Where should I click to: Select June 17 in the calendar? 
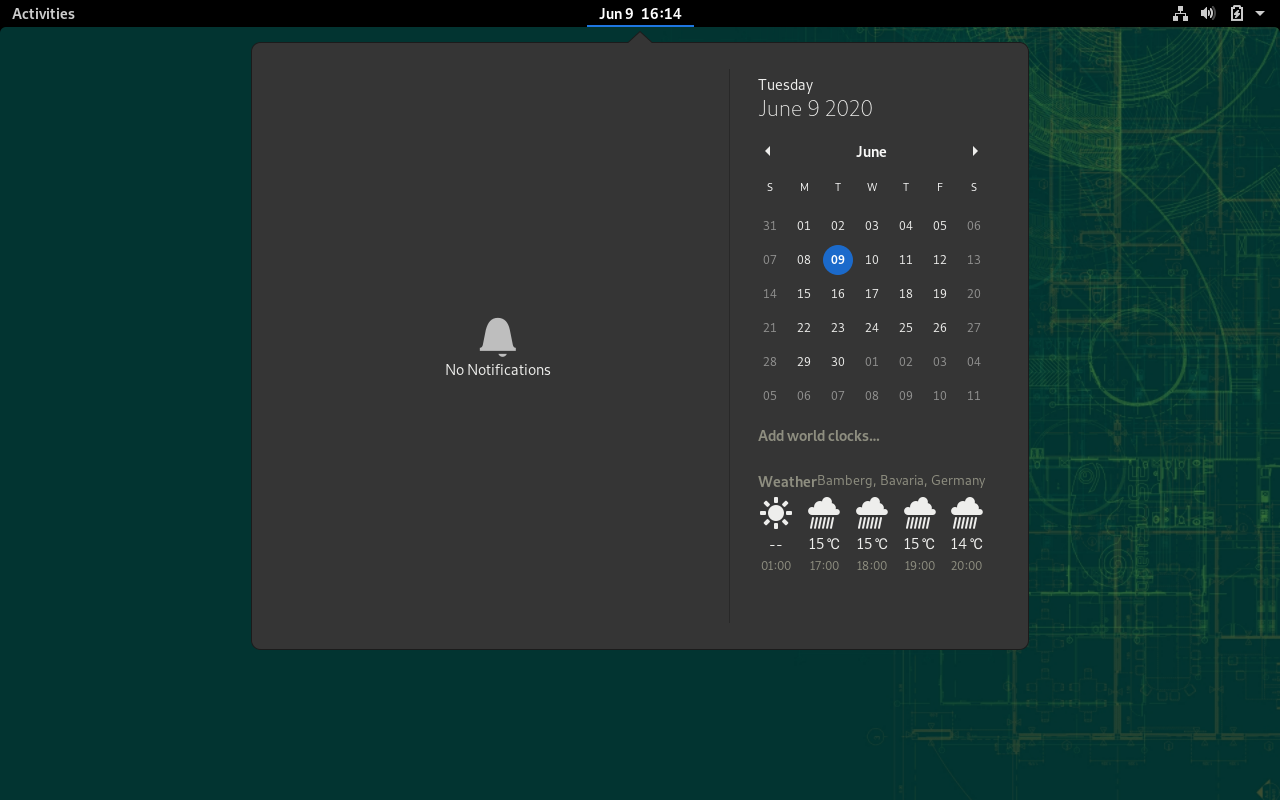click(x=872, y=294)
